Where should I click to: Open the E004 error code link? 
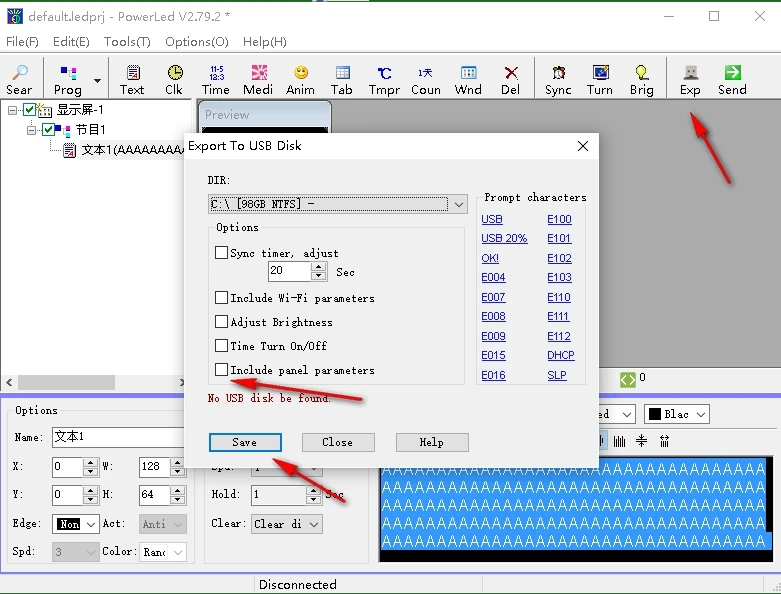[x=493, y=277]
